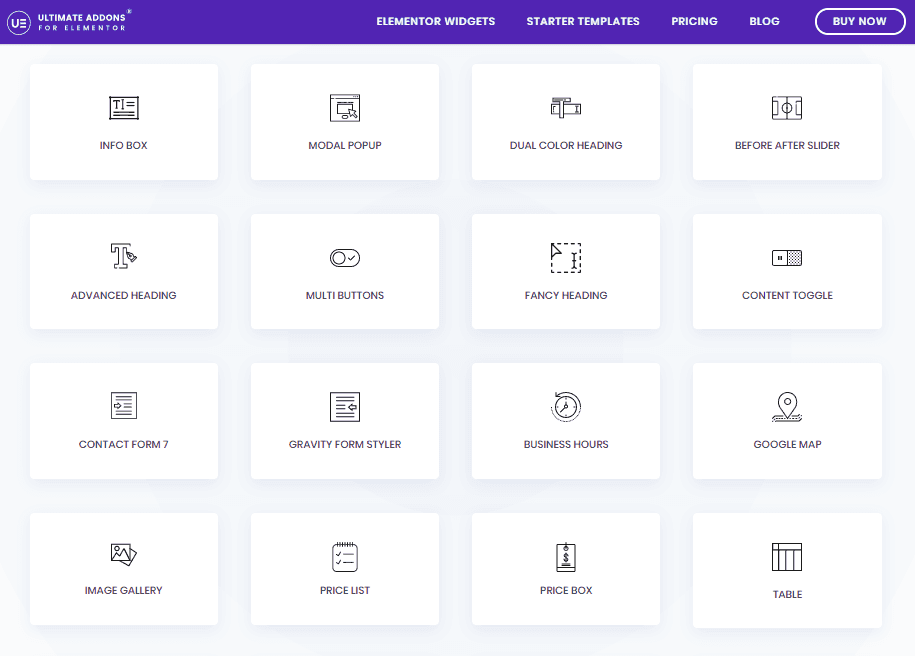The height and width of the screenshot is (656, 915).
Task: Select the Google Map text label
Action: pyautogui.click(x=787, y=444)
